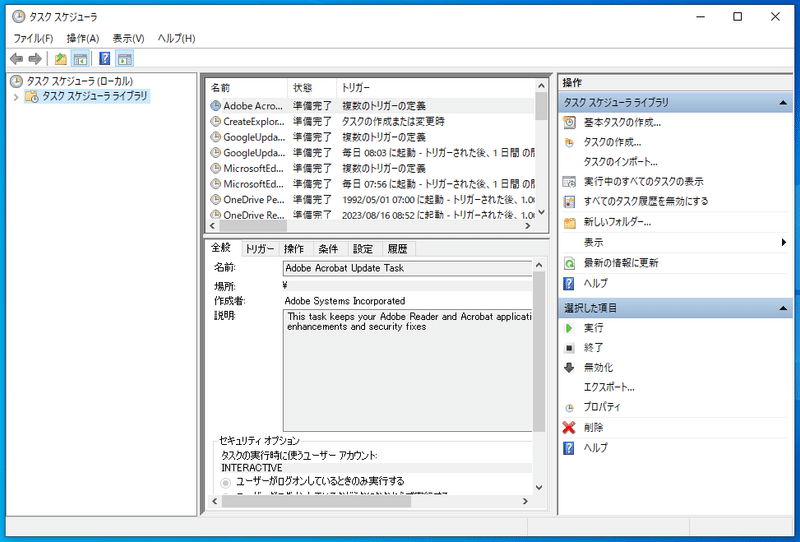The height and width of the screenshot is (542, 800).
Task: Switch to the 設定 tab
Action: [363, 249]
